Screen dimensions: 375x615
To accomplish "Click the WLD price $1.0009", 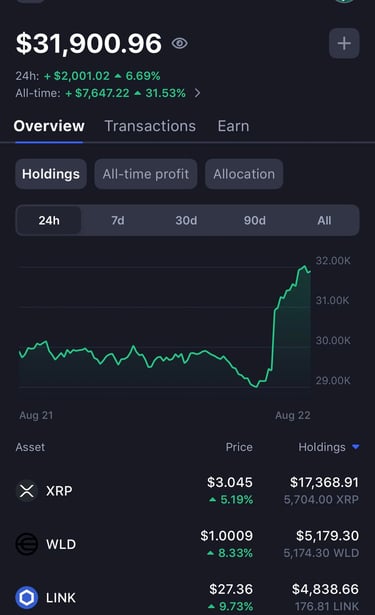I will point(227,535).
